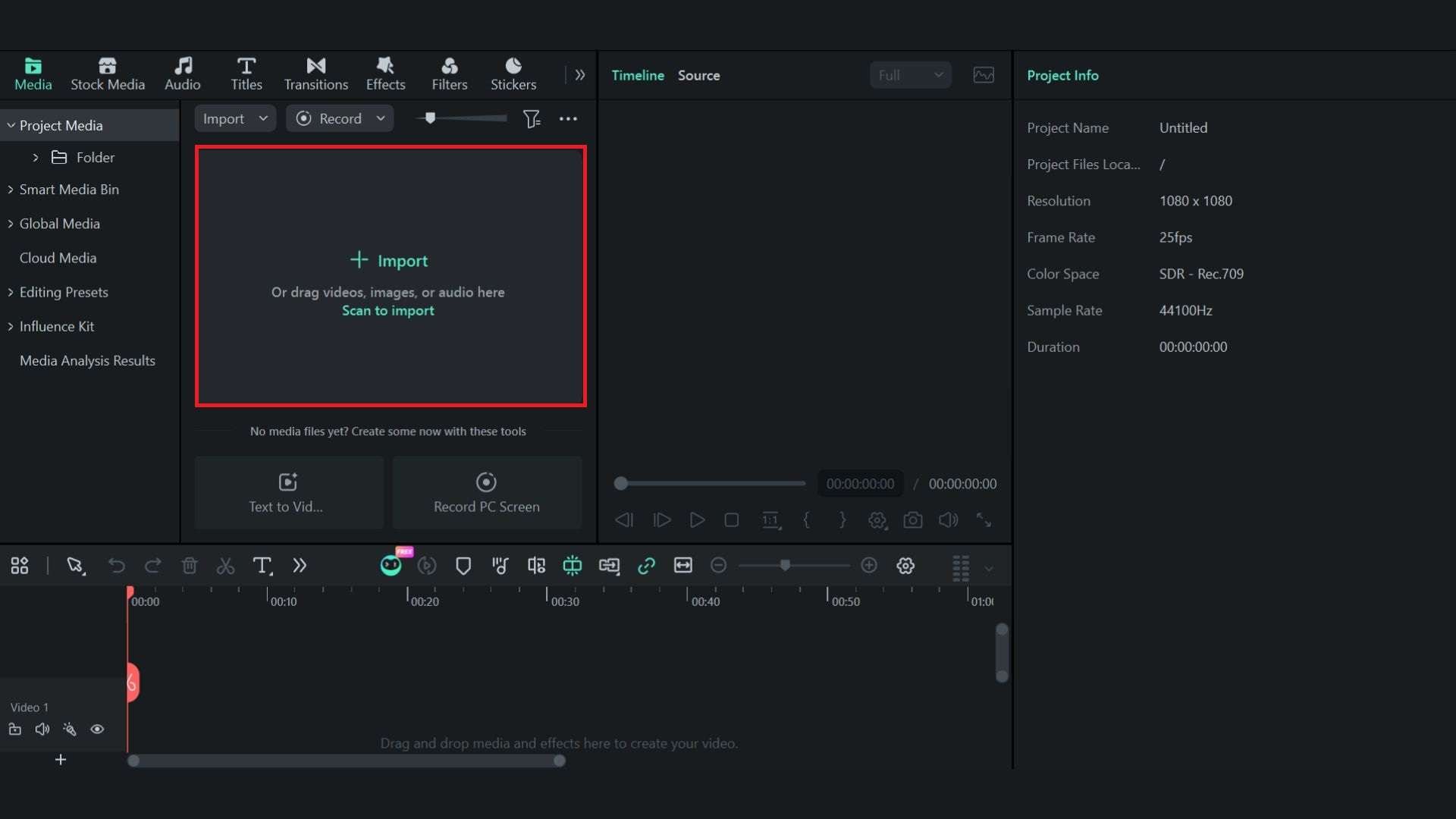The height and width of the screenshot is (819, 1456).
Task: Expand more tabs with double chevron
Action: pos(580,75)
